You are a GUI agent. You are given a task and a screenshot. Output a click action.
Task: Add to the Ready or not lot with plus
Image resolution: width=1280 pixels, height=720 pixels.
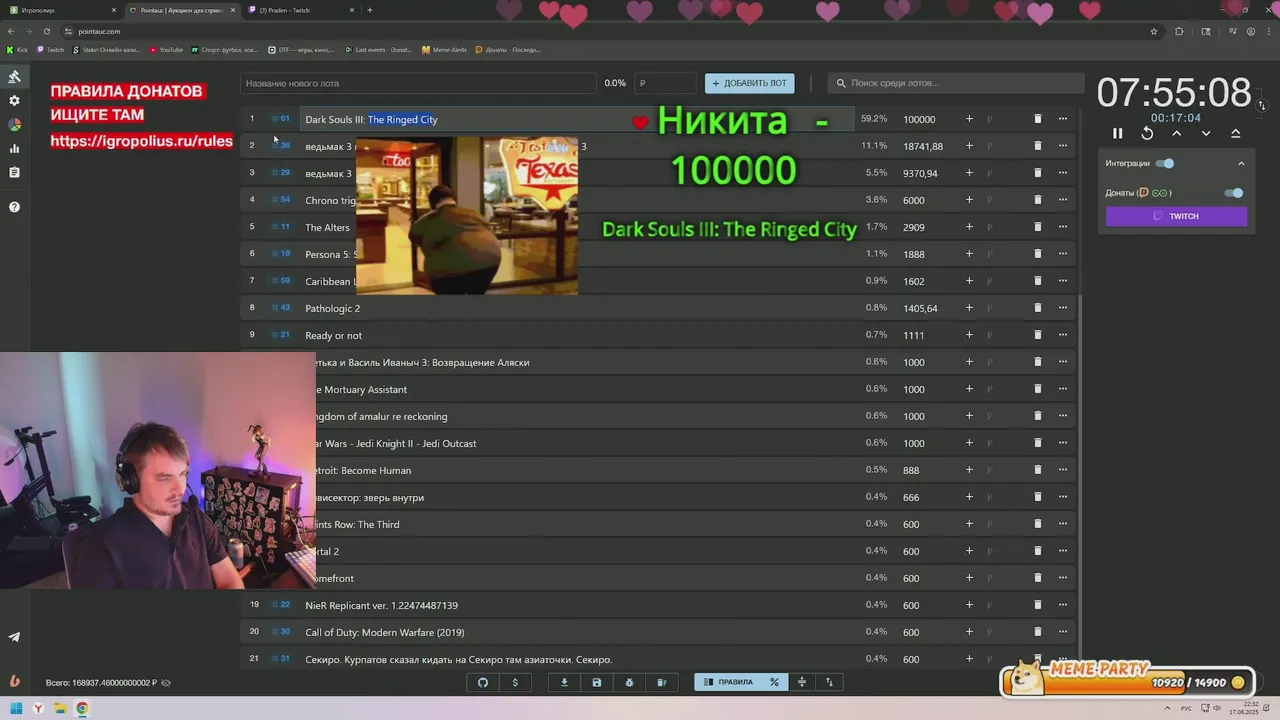click(969, 335)
